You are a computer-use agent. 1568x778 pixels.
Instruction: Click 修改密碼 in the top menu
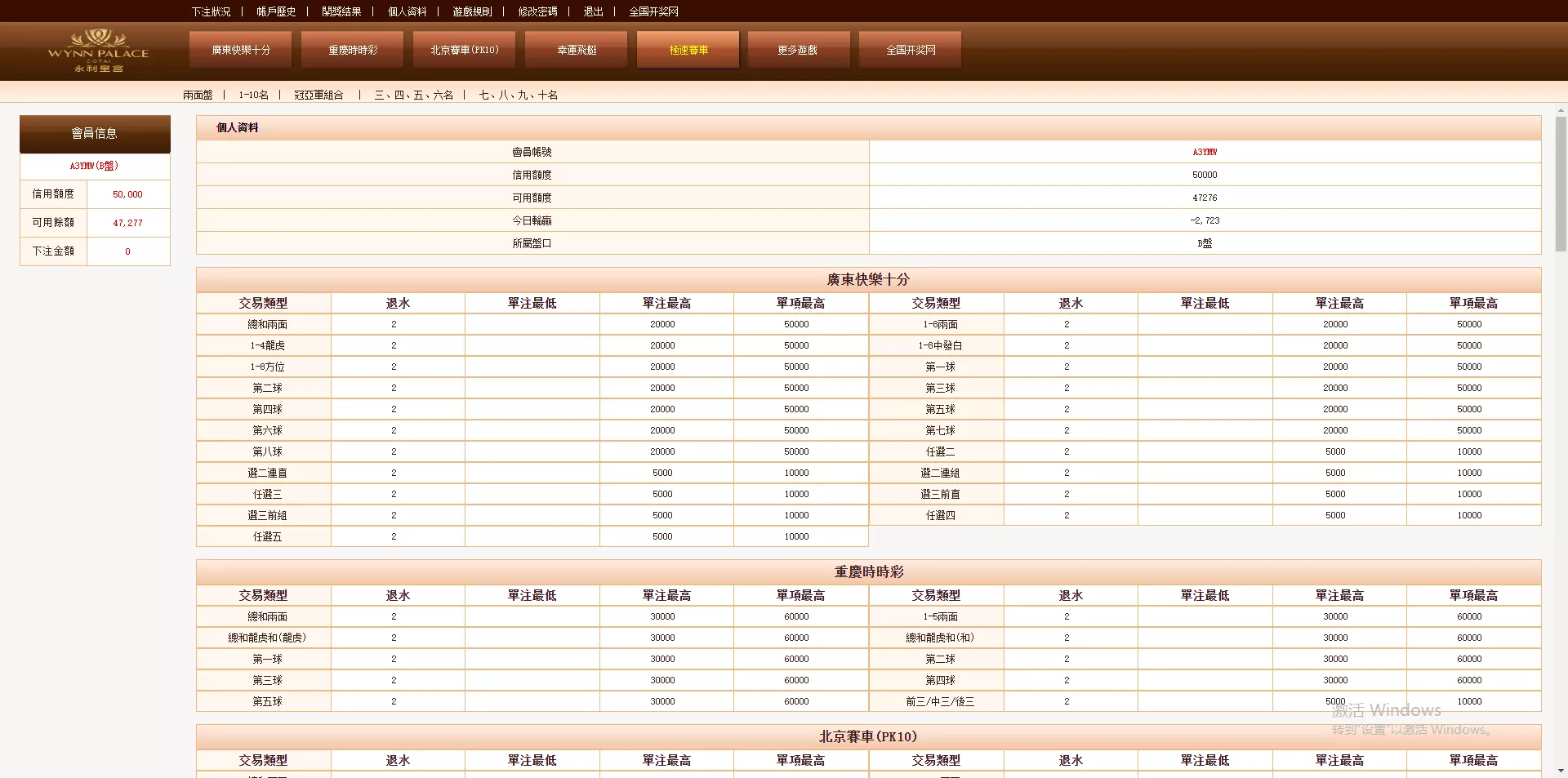coord(537,11)
